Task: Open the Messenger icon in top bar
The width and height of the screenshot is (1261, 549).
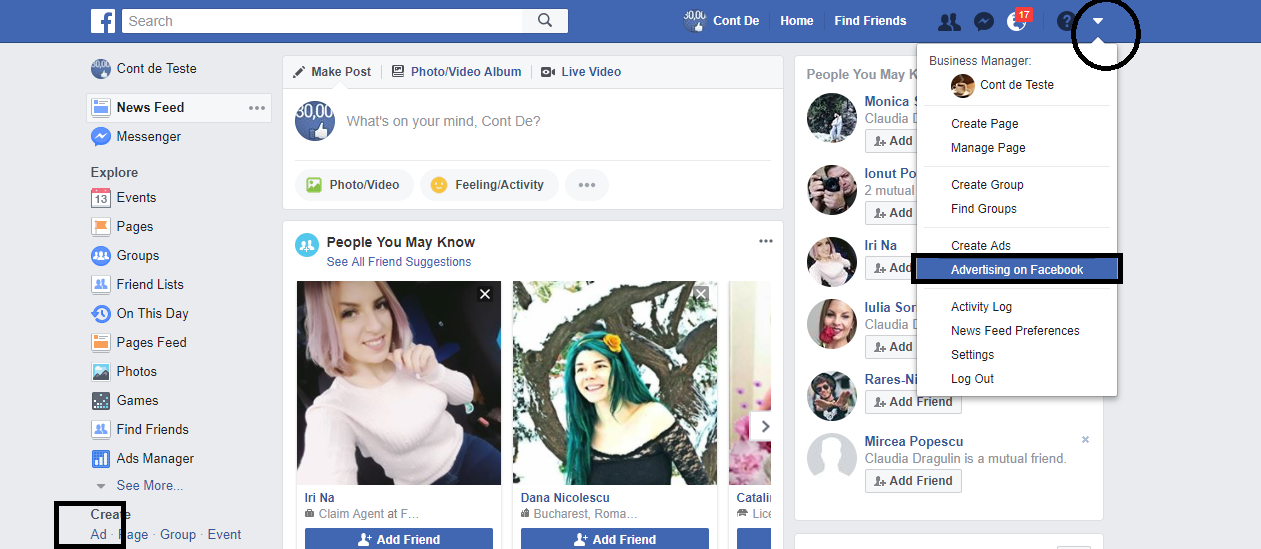Action: 983,21
